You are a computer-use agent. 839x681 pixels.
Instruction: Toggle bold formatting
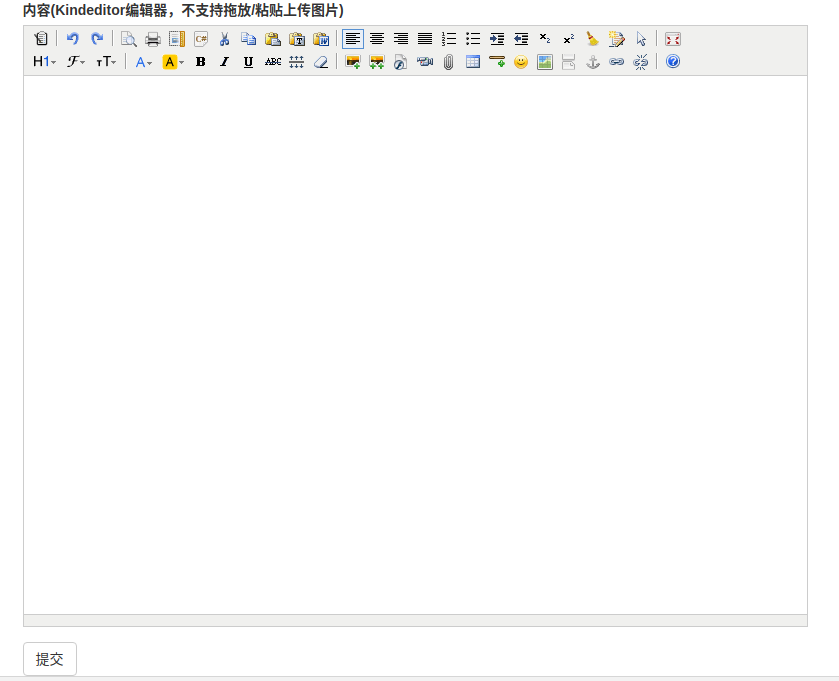coord(201,62)
